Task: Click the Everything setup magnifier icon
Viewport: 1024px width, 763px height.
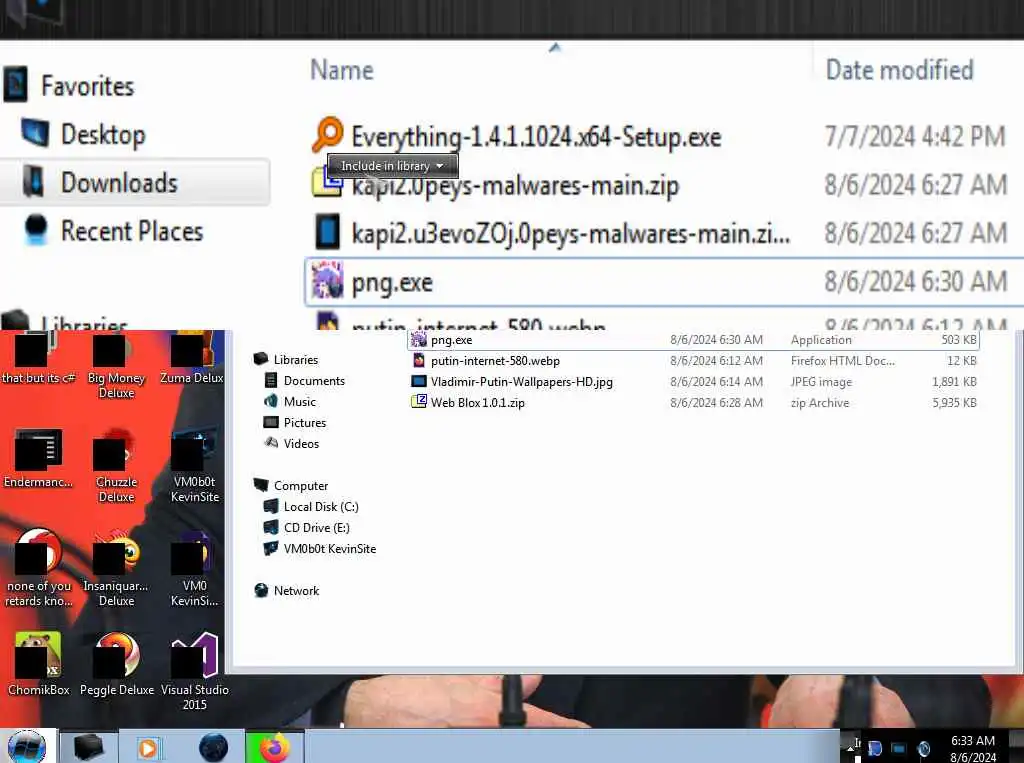Action: pos(327,134)
